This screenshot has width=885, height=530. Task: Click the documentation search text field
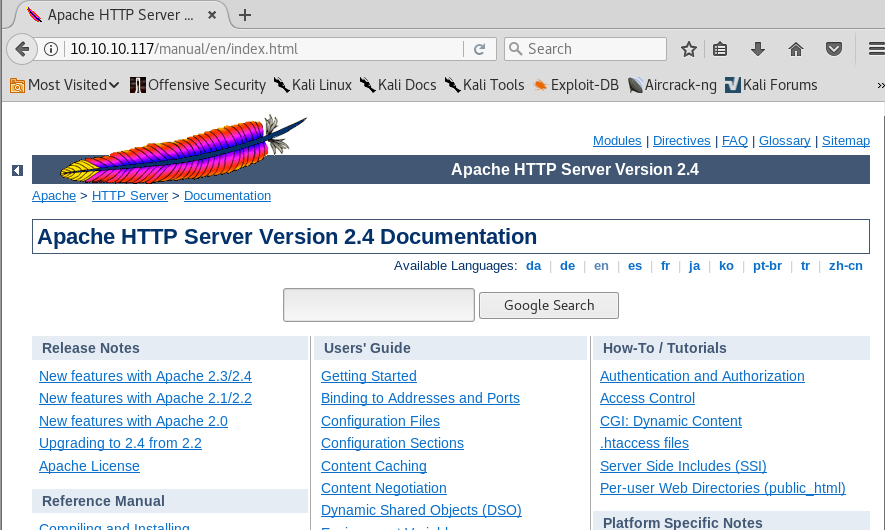click(378, 305)
